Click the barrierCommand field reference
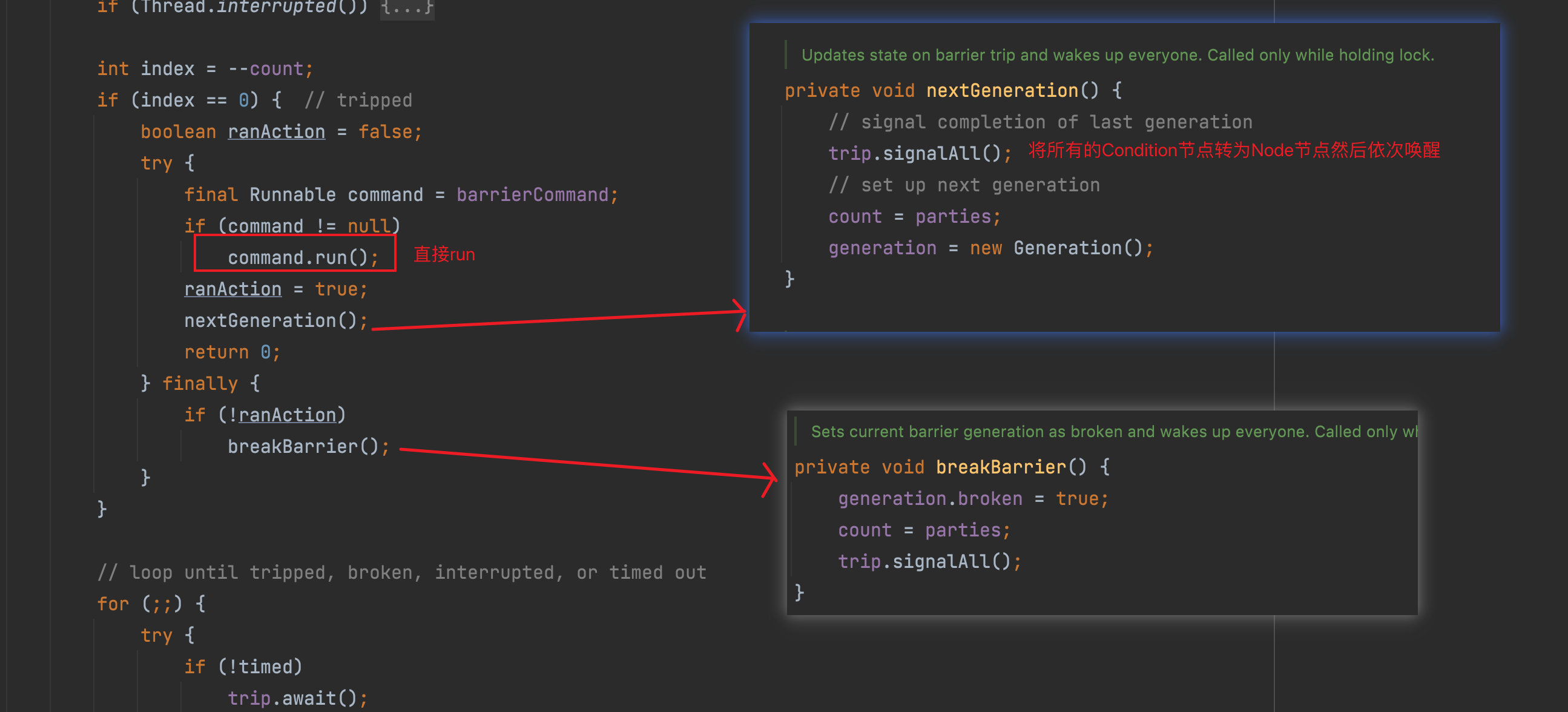The width and height of the screenshot is (1568, 712). [x=533, y=194]
